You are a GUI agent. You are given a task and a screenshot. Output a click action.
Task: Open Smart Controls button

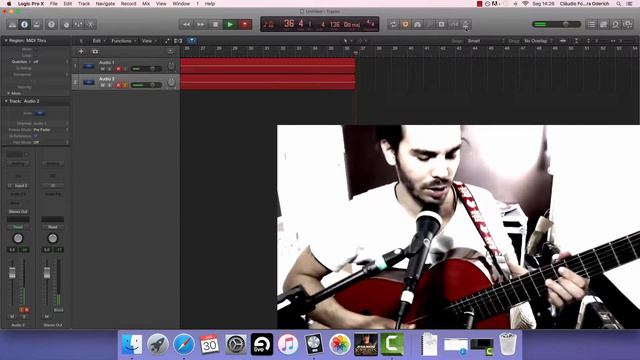(x=66, y=24)
